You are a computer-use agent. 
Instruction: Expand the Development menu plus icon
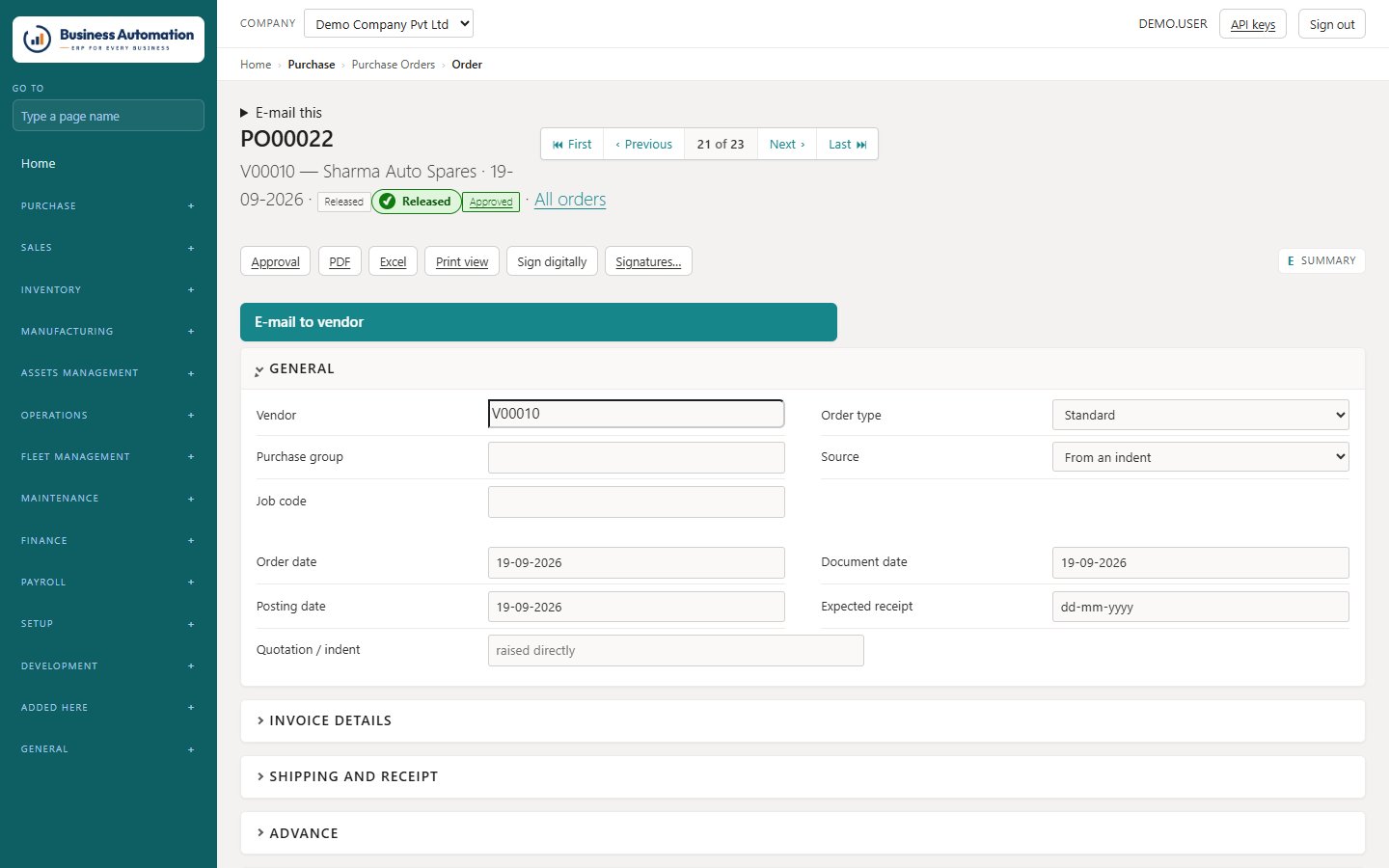pos(191,666)
